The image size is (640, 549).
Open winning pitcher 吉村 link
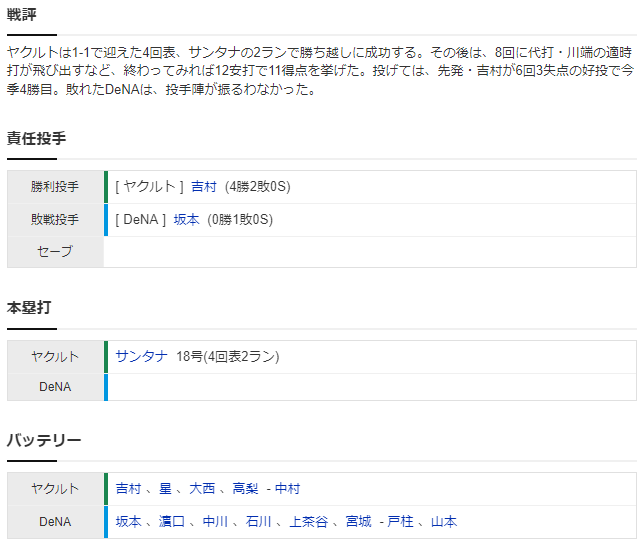[x=204, y=187]
